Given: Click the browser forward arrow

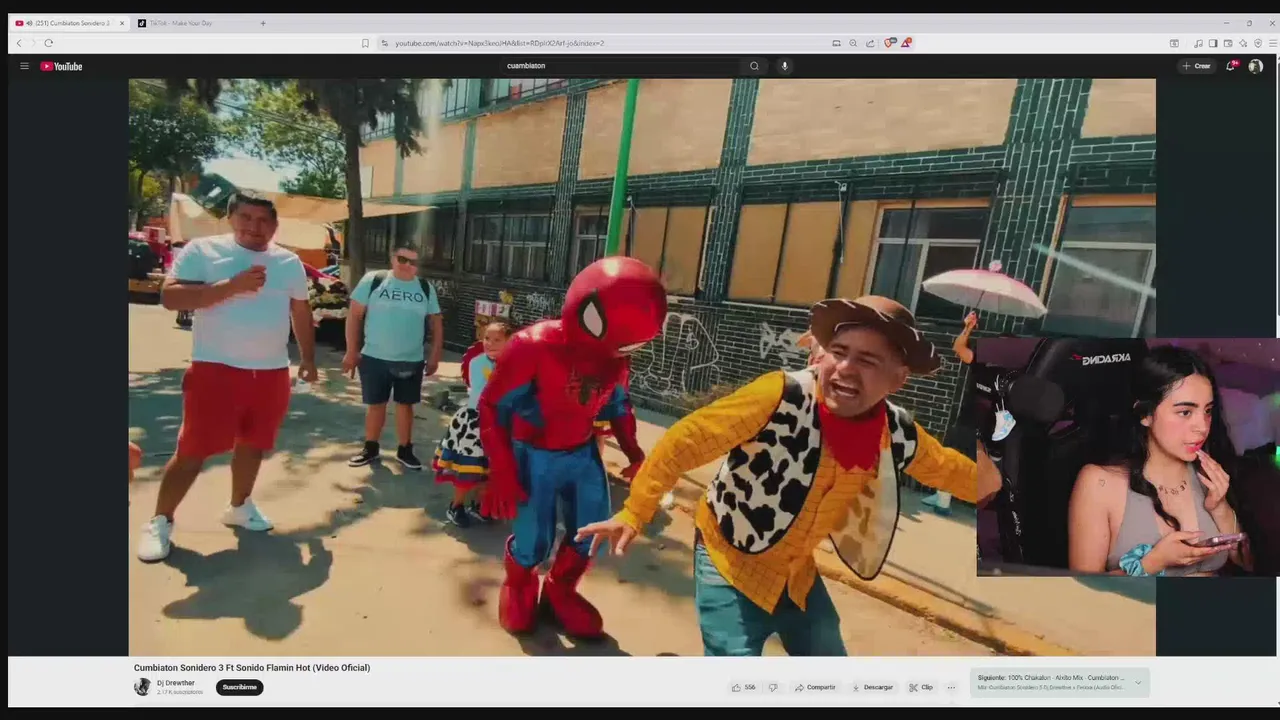Looking at the screenshot, I should tap(33, 43).
